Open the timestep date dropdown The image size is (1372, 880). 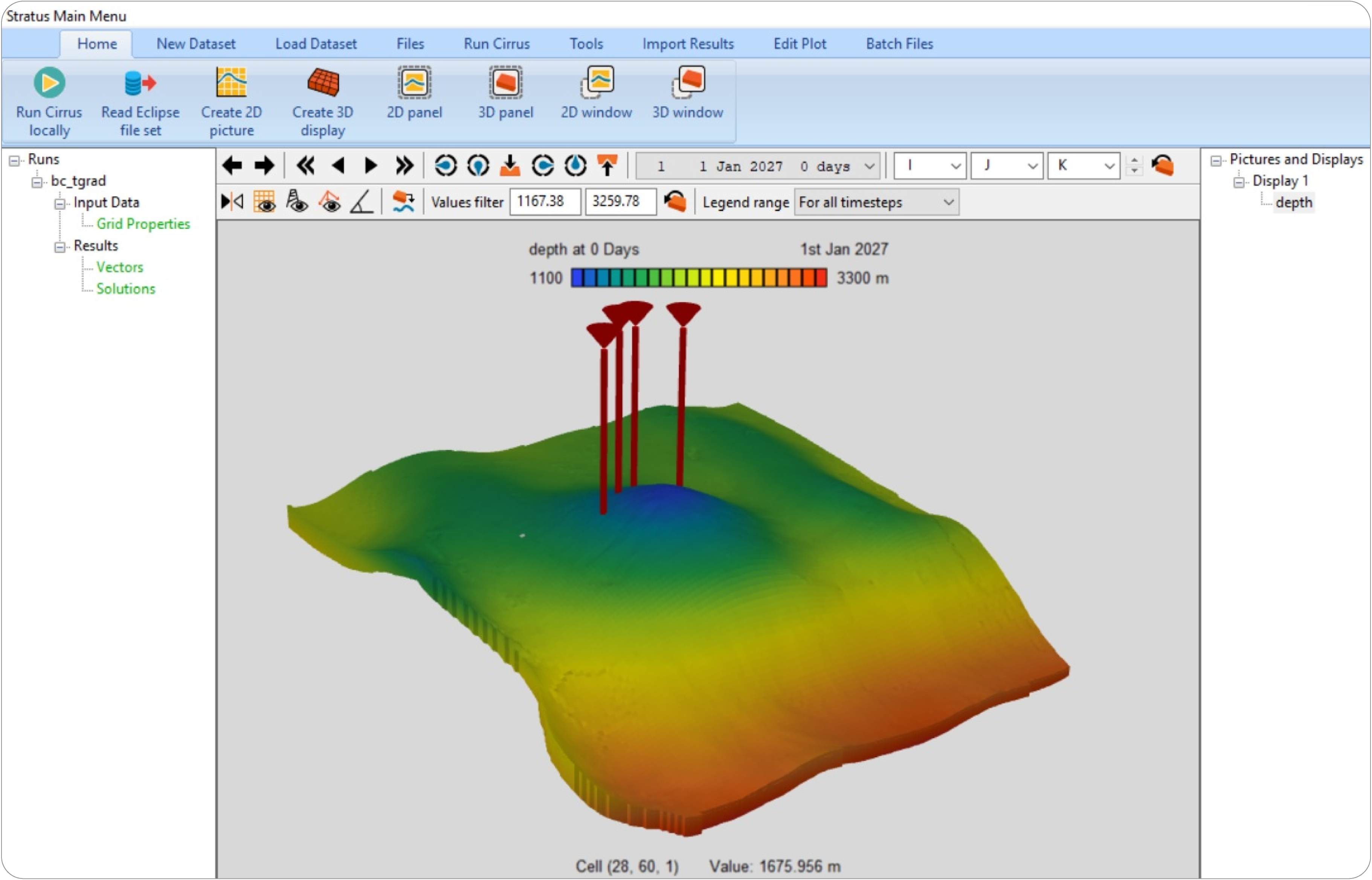[868, 166]
